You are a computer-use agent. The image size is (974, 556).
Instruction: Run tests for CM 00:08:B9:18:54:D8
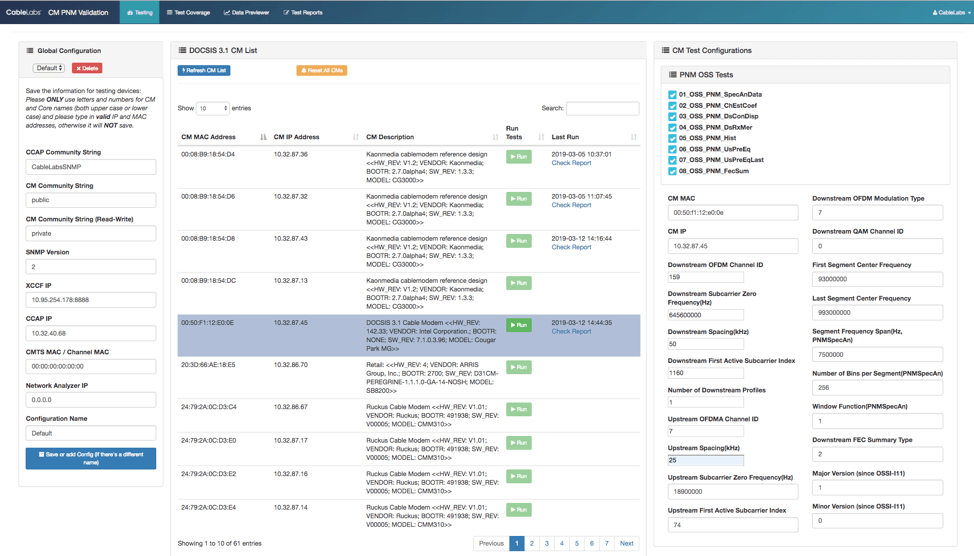click(x=519, y=240)
